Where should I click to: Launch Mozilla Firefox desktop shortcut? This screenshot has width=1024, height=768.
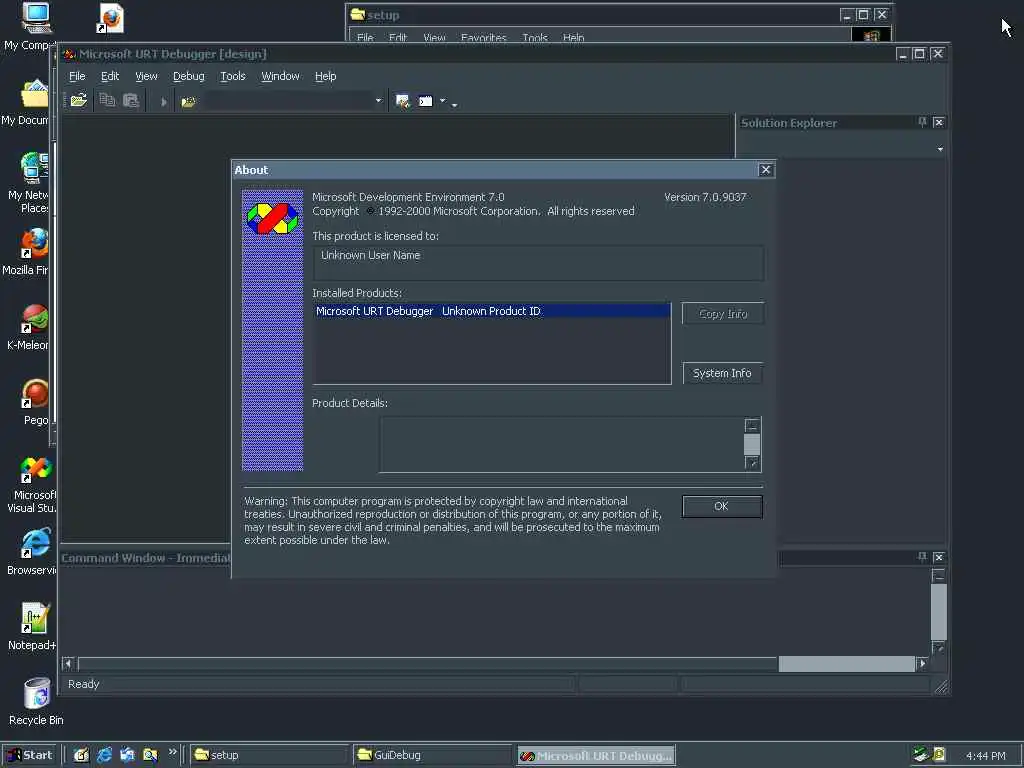tap(34, 244)
